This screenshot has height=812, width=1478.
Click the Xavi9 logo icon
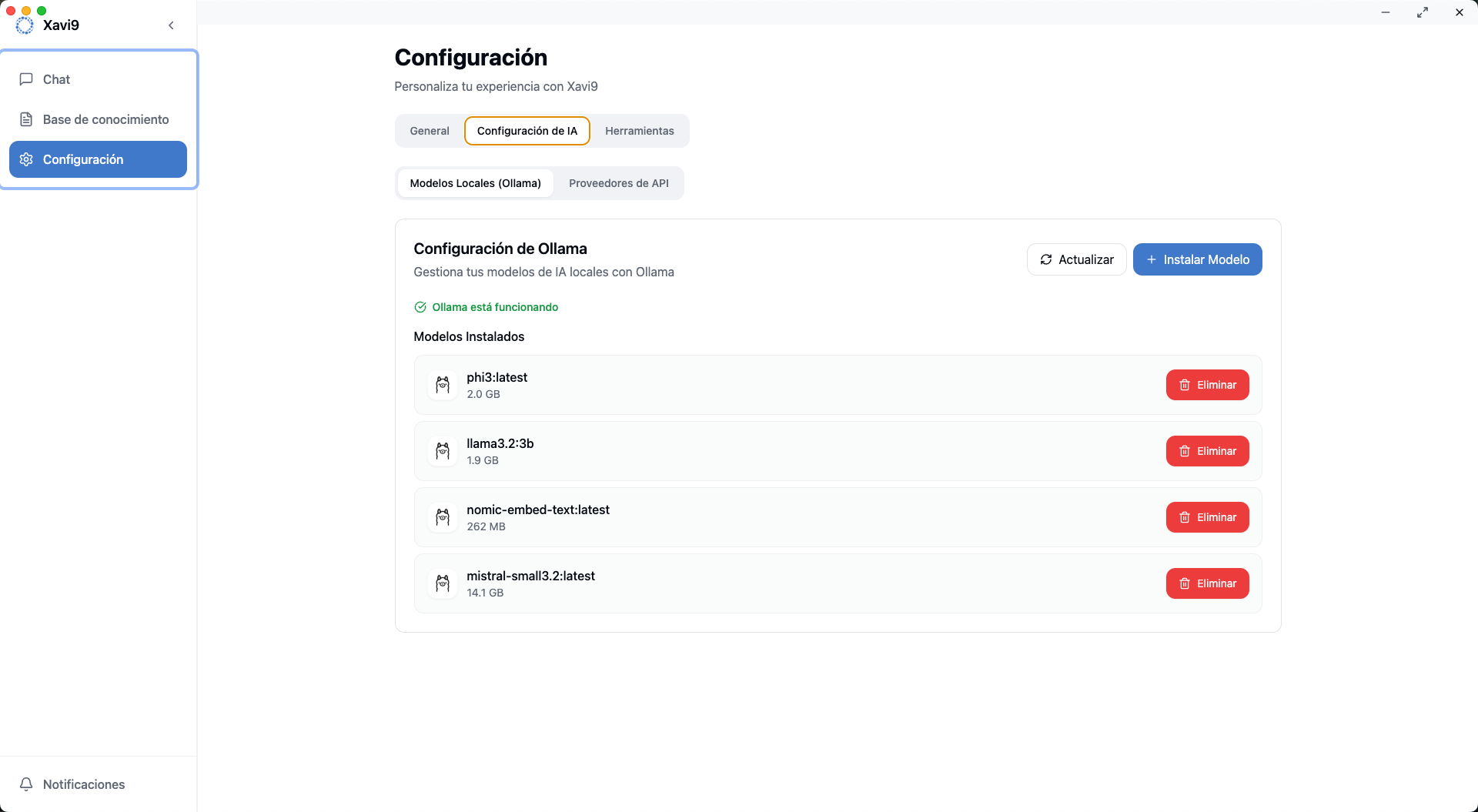click(25, 25)
